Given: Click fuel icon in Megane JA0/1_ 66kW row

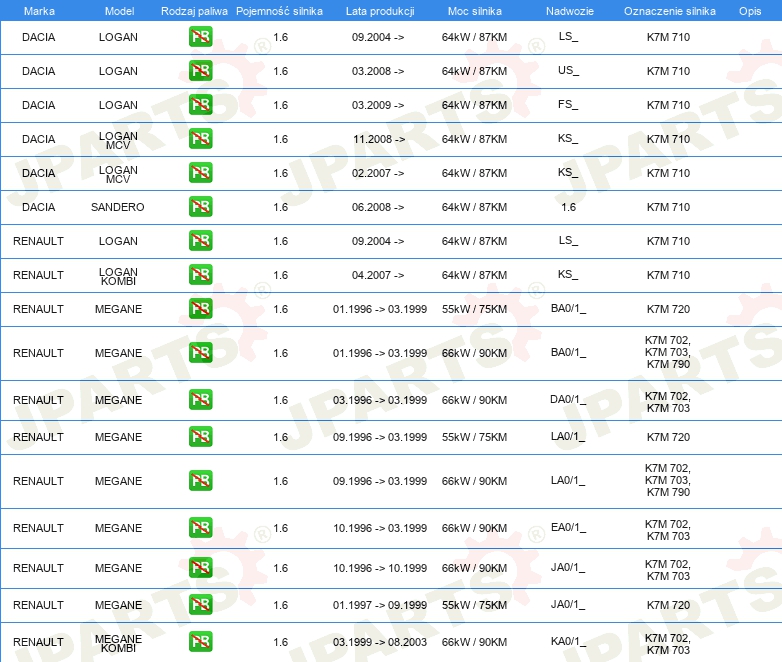Looking at the screenshot, I should point(200,567).
